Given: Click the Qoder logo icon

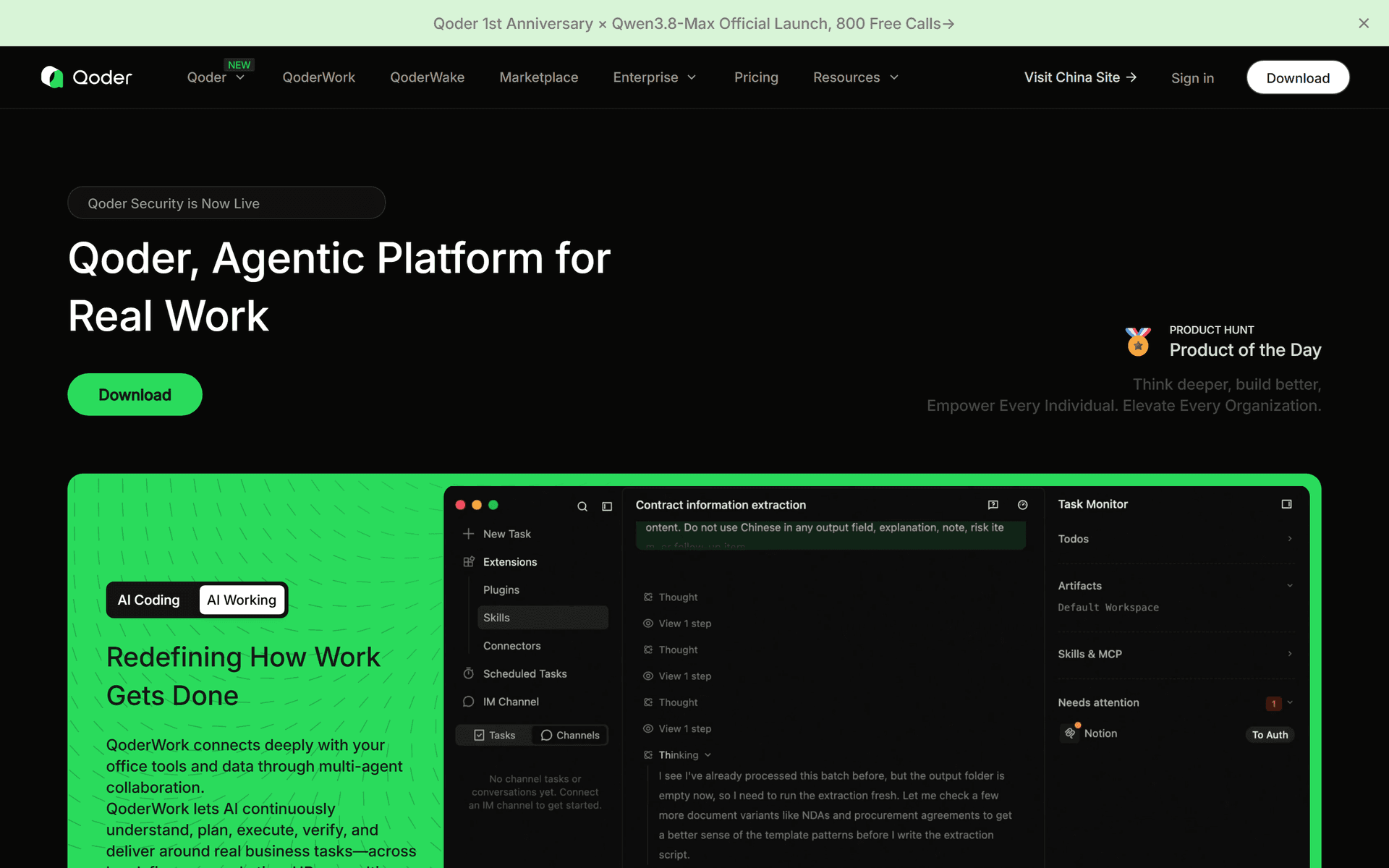Looking at the screenshot, I should click(52, 77).
